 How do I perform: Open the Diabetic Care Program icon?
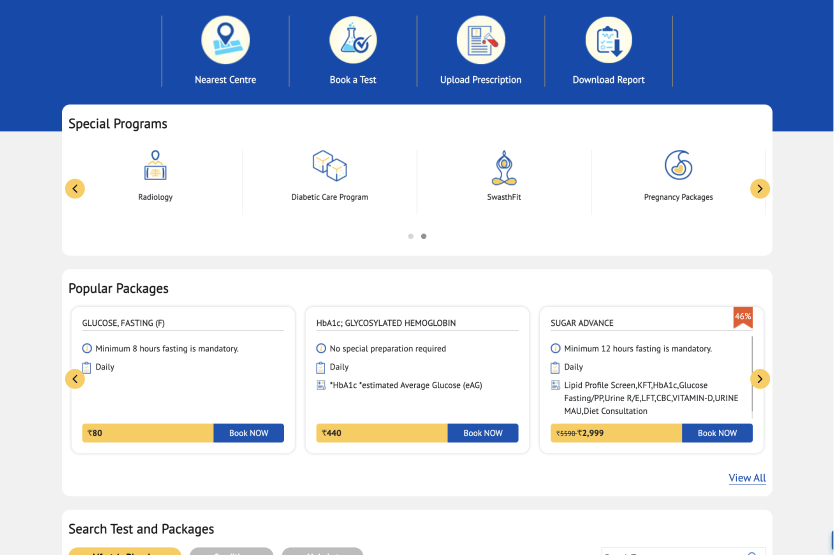pos(329,166)
